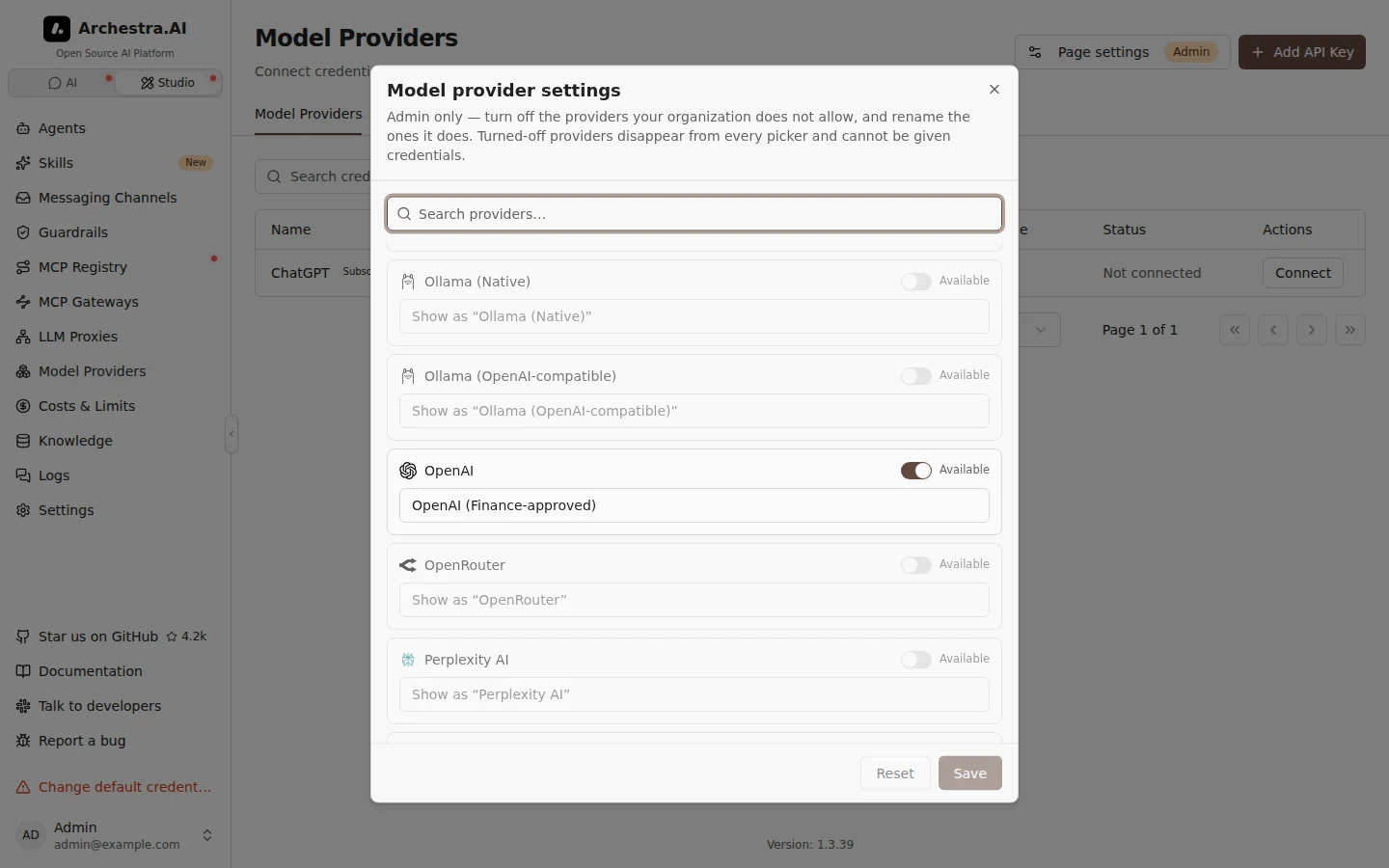Click the OpenRouter display name field
1389x868 pixels.
(694, 600)
